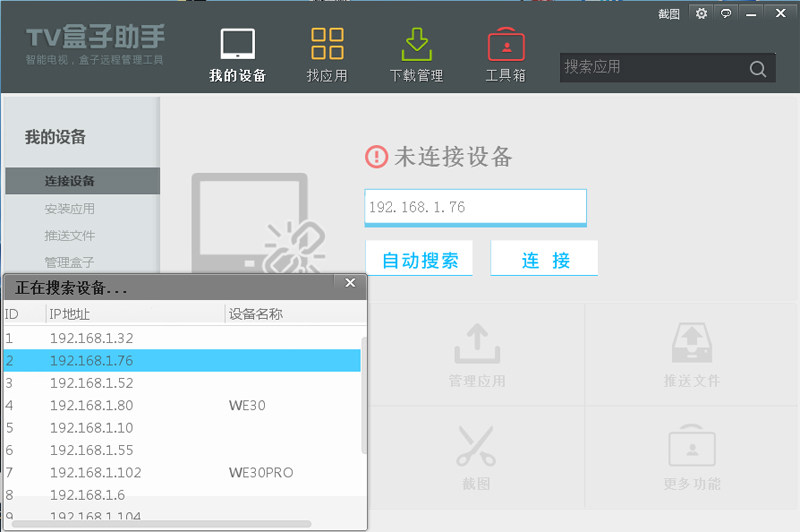Open 工具箱 toolbox icon
This screenshot has height=532, width=800.
pos(506,45)
